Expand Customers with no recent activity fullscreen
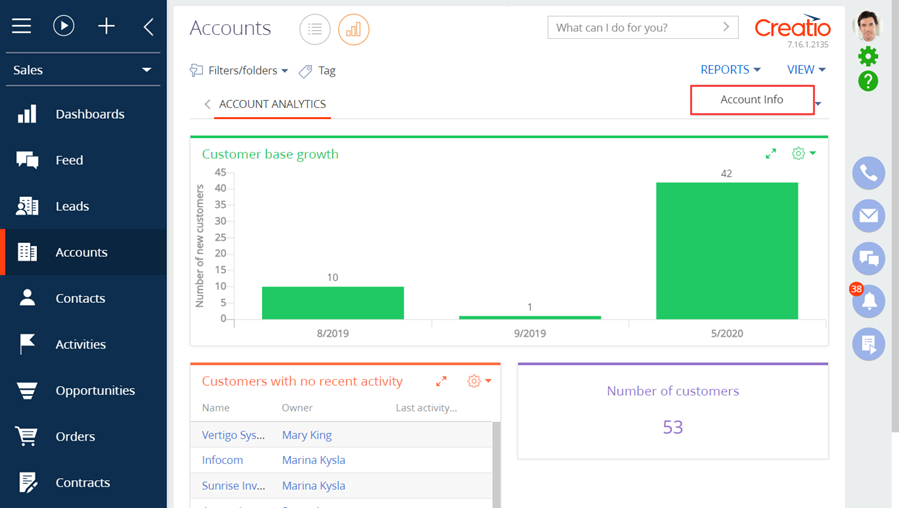The image size is (900, 508). tap(441, 381)
